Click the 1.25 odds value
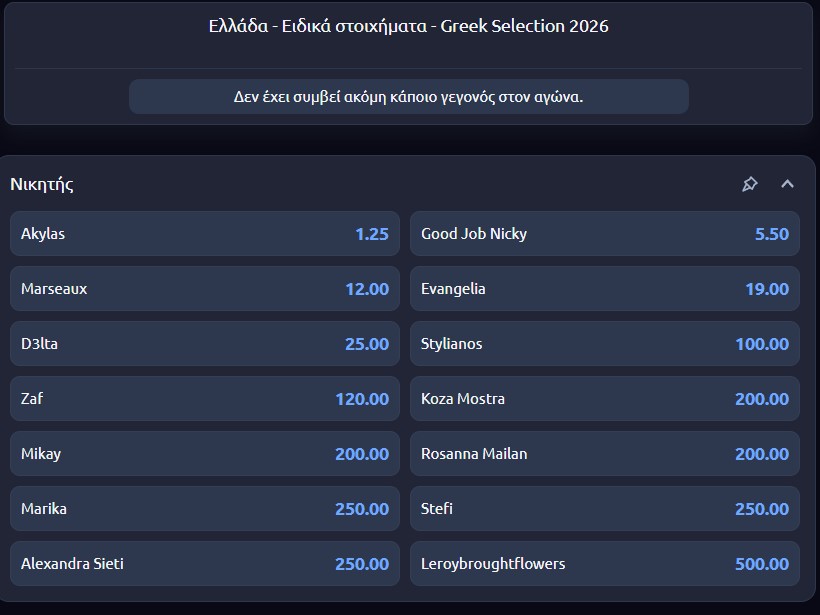Screen dimensions: 820x615 pyautogui.click(x=371, y=234)
